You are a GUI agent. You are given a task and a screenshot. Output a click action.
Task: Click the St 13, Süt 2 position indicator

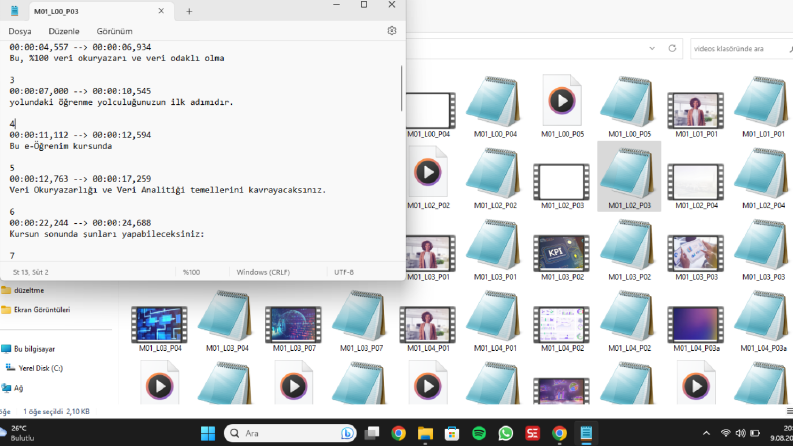[31, 272]
